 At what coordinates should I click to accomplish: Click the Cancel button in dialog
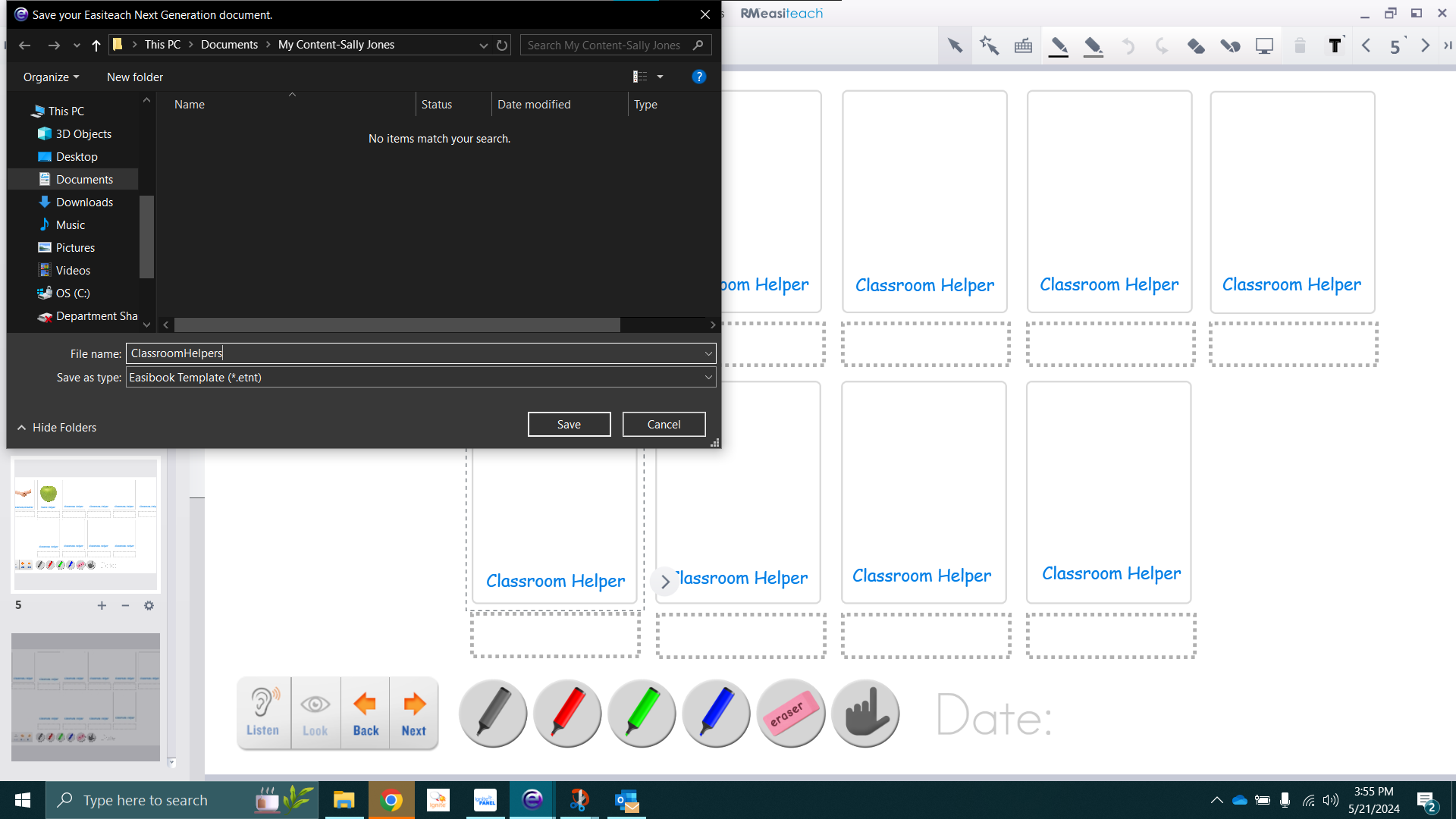tap(664, 424)
